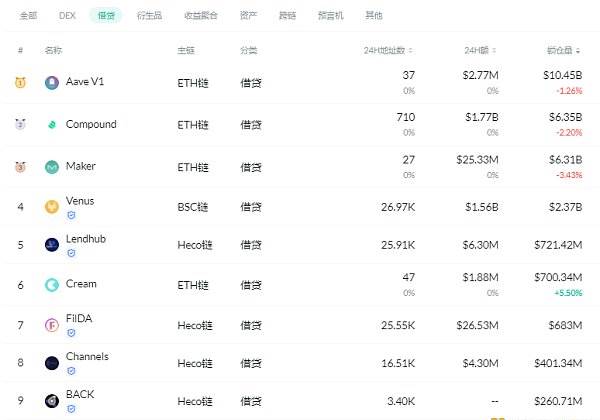The image size is (600, 420).
Task: Click the Compound logo icon
Action: click(52, 124)
